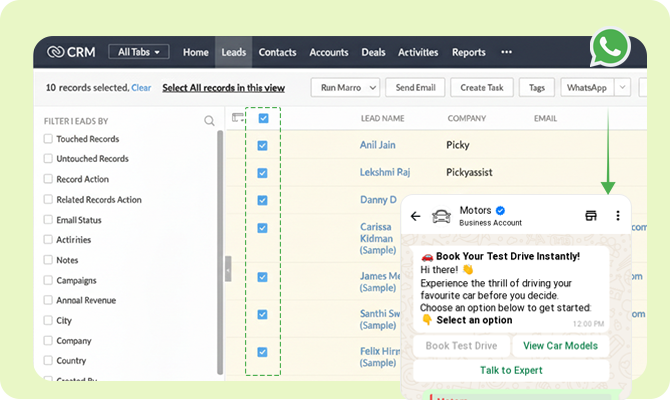The width and height of the screenshot is (670, 400).
Task: Open the Anil Jain lead
Action: (x=378, y=145)
